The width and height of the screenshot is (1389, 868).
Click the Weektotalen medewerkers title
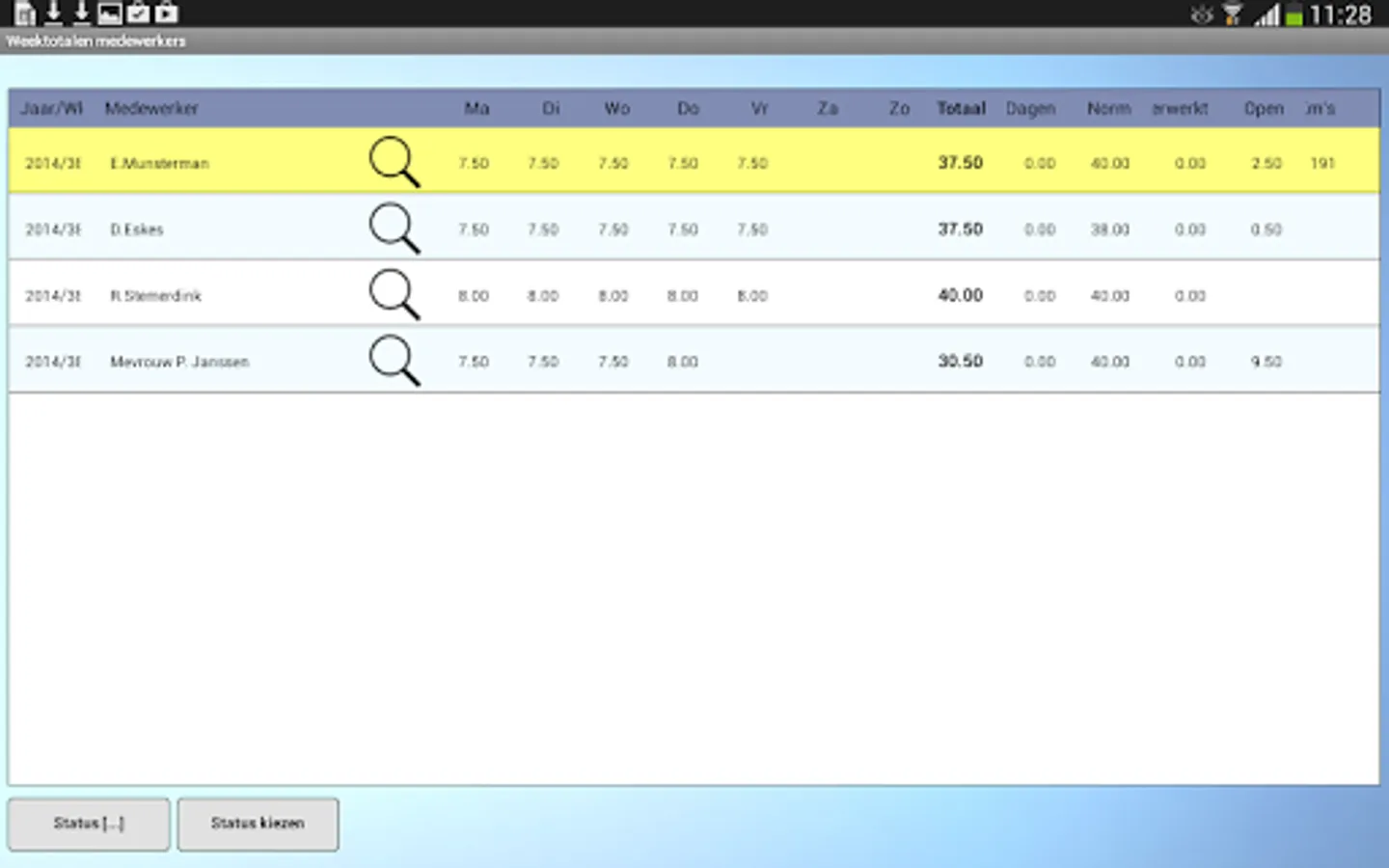95,41
